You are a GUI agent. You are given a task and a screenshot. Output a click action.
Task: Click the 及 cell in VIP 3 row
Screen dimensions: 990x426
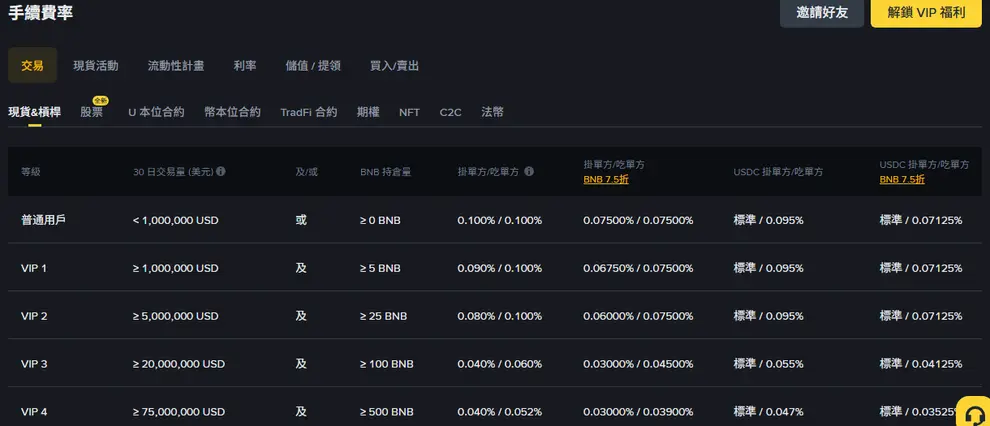click(301, 364)
